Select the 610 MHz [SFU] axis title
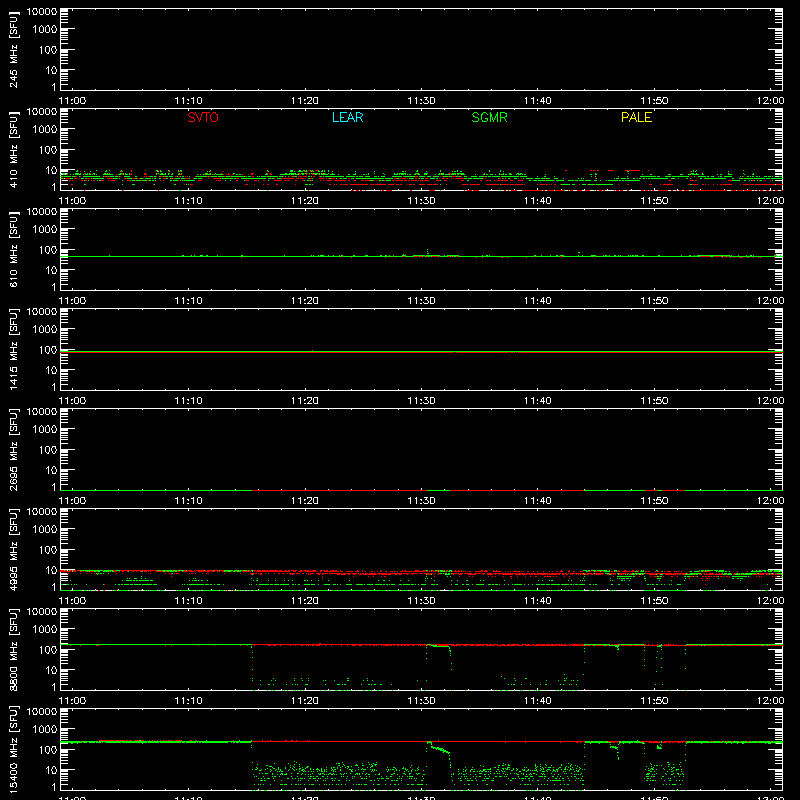 (x=13, y=249)
